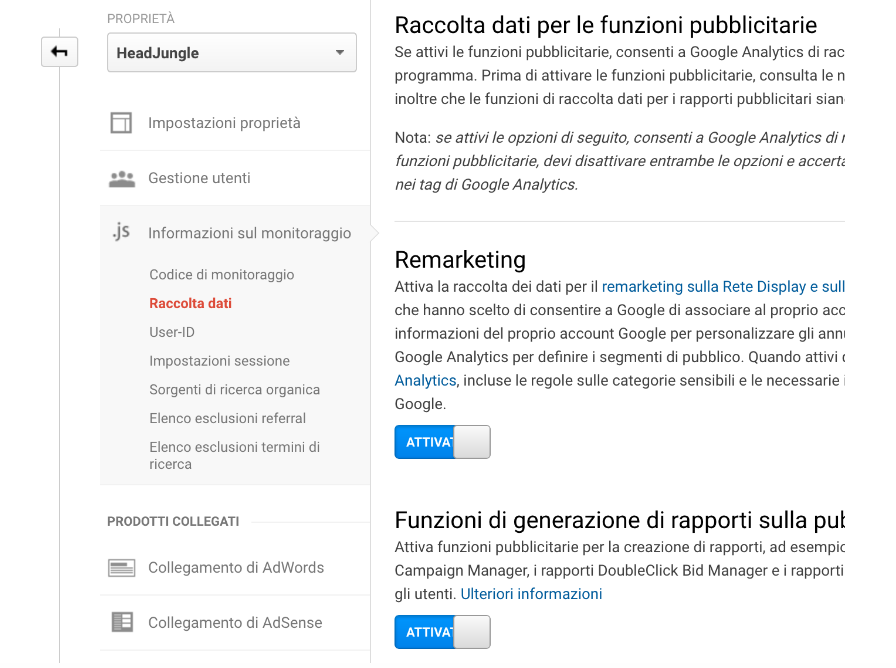Click the Ulteriori informazioni link
This screenshot has width=896, height=668.
[533, 593]
